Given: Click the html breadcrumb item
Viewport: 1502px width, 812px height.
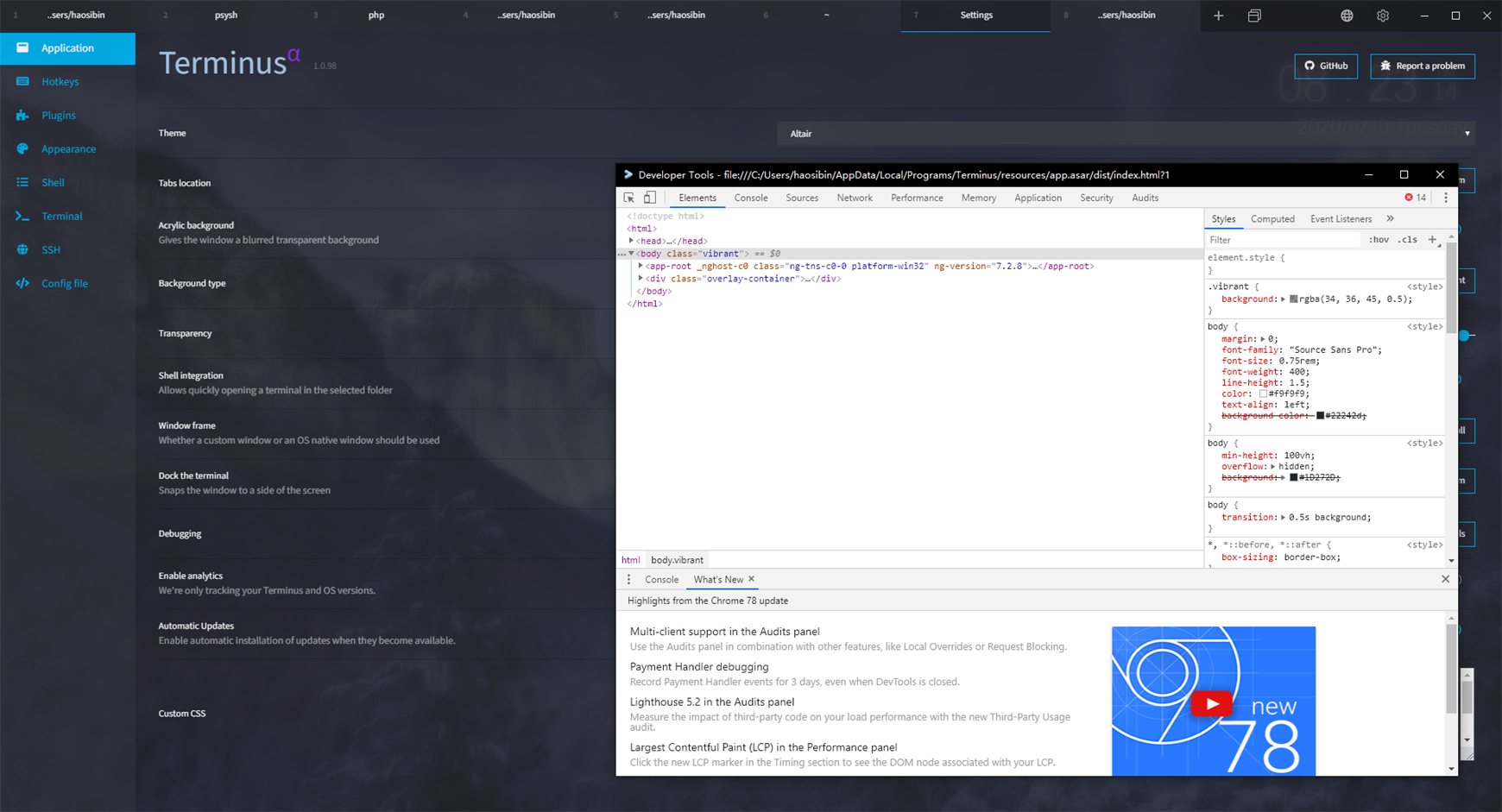Looking at the screenshot, I should tap(631, 560).
